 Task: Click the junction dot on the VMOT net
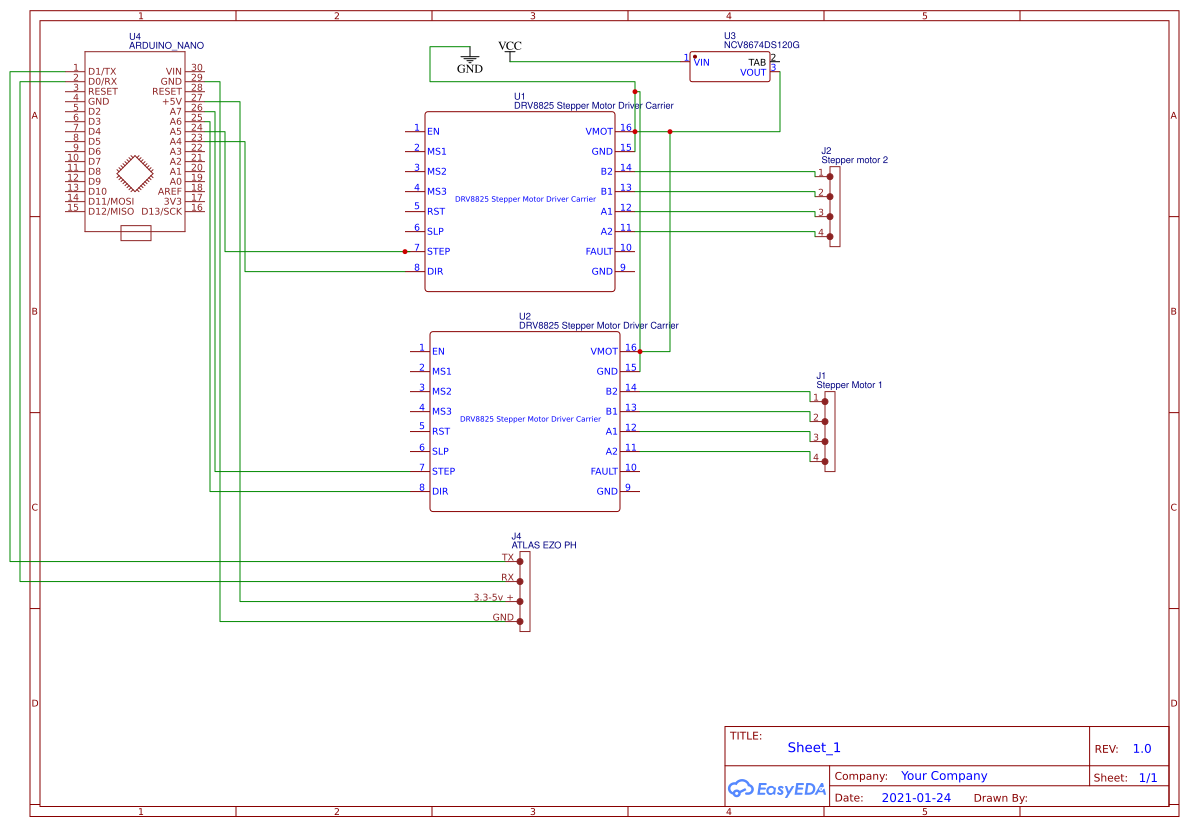[x=634, y=130]
